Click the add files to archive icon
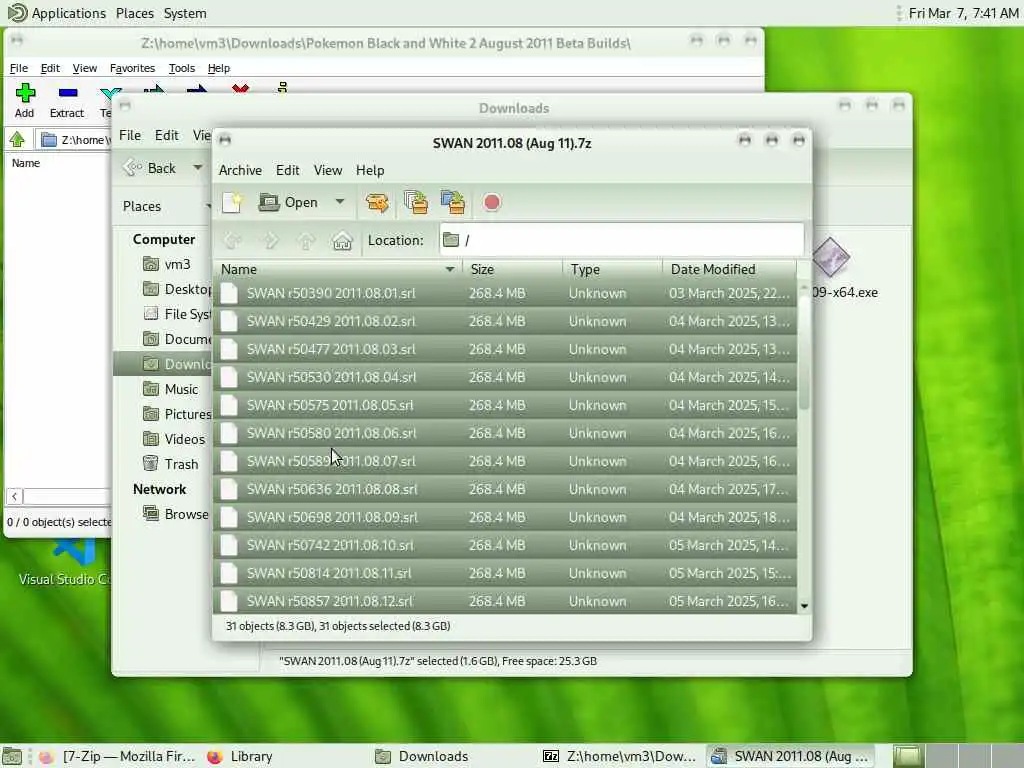This screenshot has height=768, width=1024. point(415,202)
